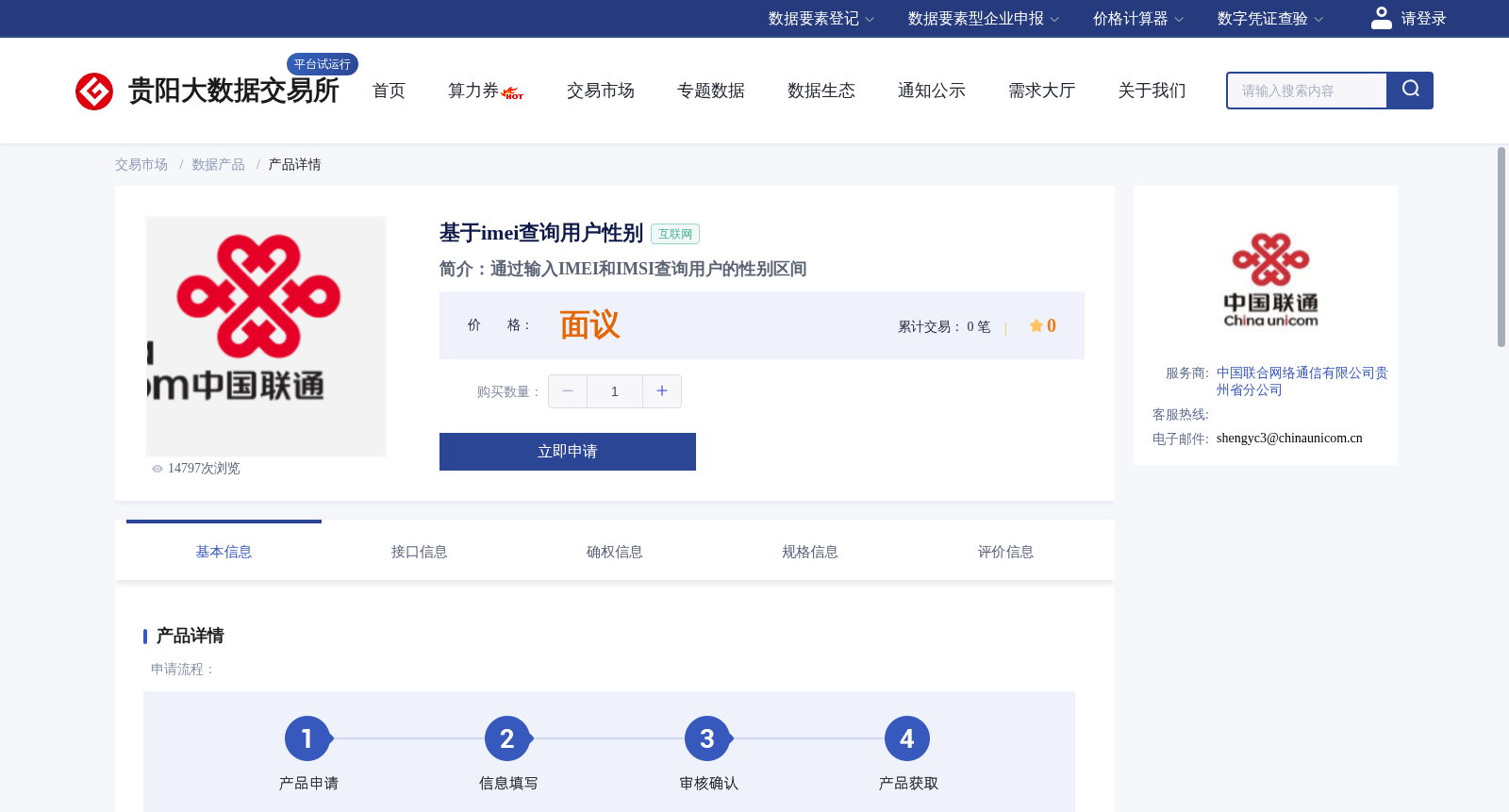The image size is (1509, 812).
Task: Focus the search input field
Action: point(1307,91)
